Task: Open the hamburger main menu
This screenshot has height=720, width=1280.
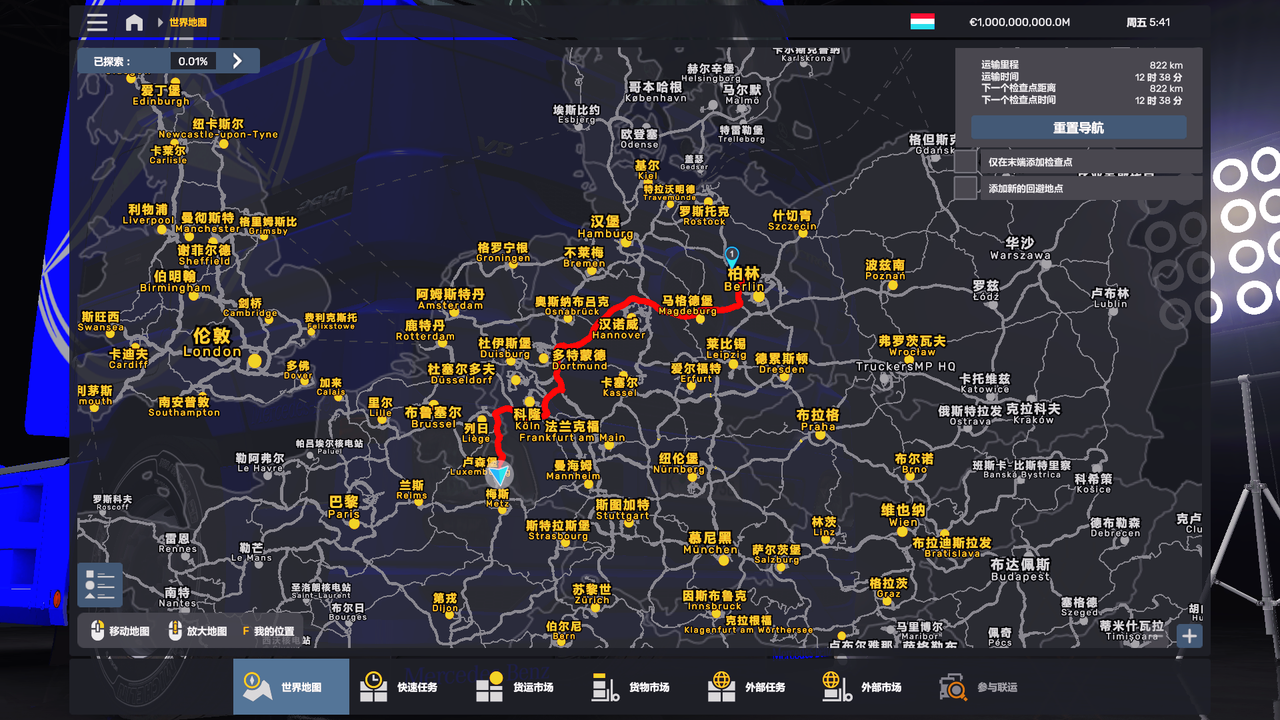Action: click(97, 22)
